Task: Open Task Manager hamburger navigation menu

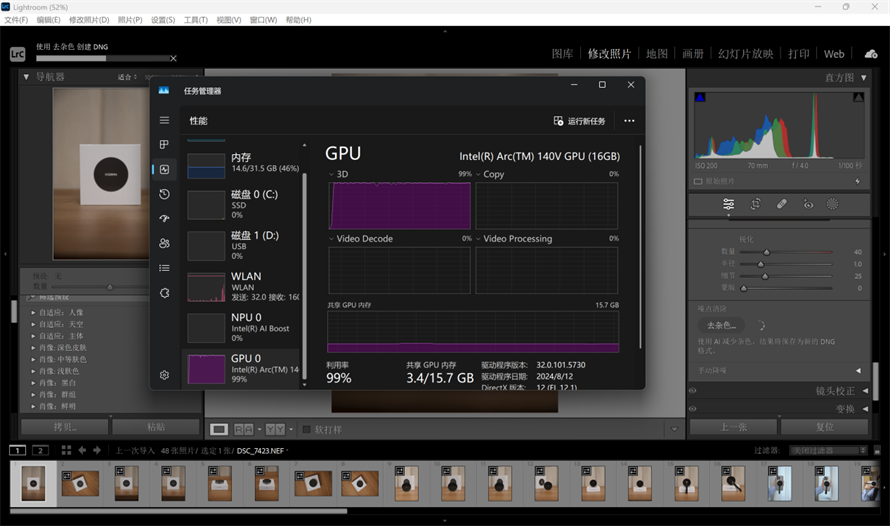Action: (164, 120)
